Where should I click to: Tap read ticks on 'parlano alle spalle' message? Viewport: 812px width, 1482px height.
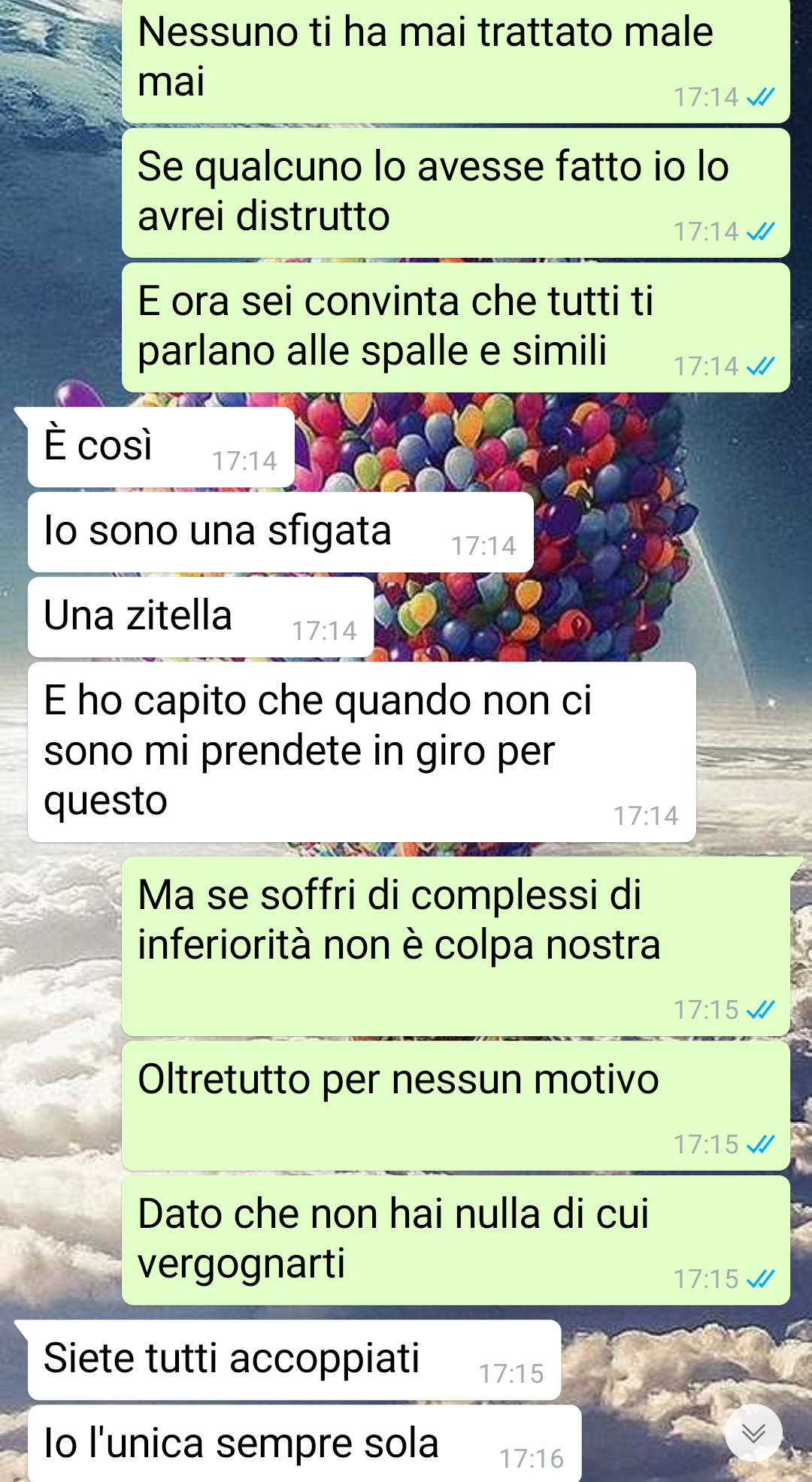pyautogui.click(x=761, y=366)
